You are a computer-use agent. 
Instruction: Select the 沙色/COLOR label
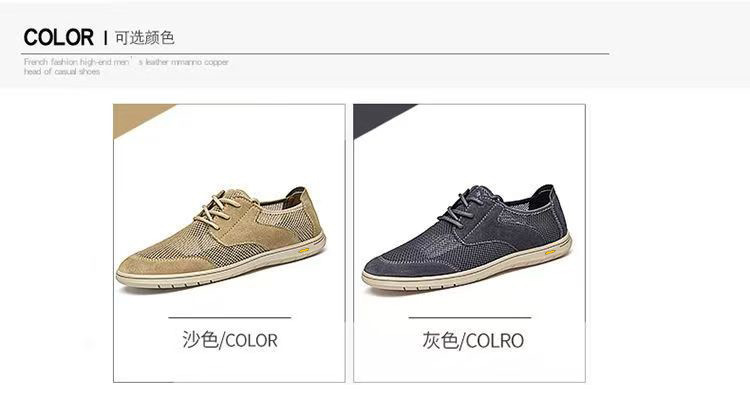pyautogui.click(x=230, y=340)
